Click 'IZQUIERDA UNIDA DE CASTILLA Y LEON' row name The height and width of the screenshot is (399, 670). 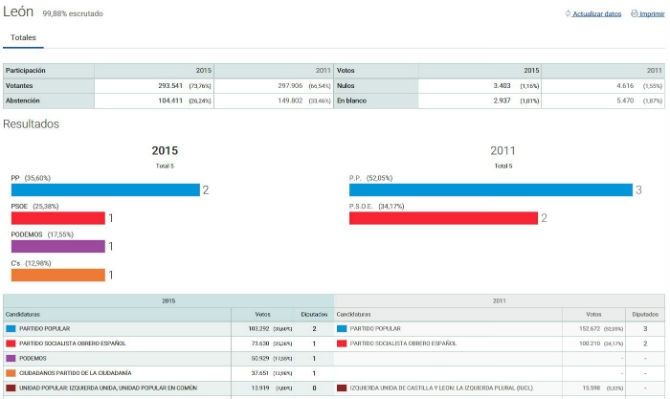tap(441, 388)
